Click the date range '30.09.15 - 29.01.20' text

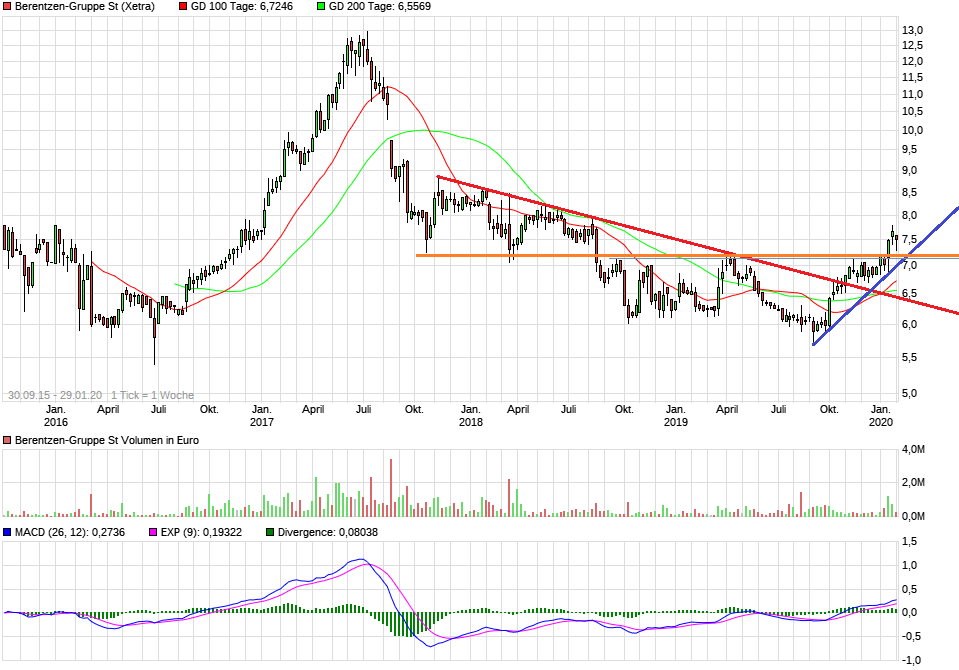click(55, 395)
